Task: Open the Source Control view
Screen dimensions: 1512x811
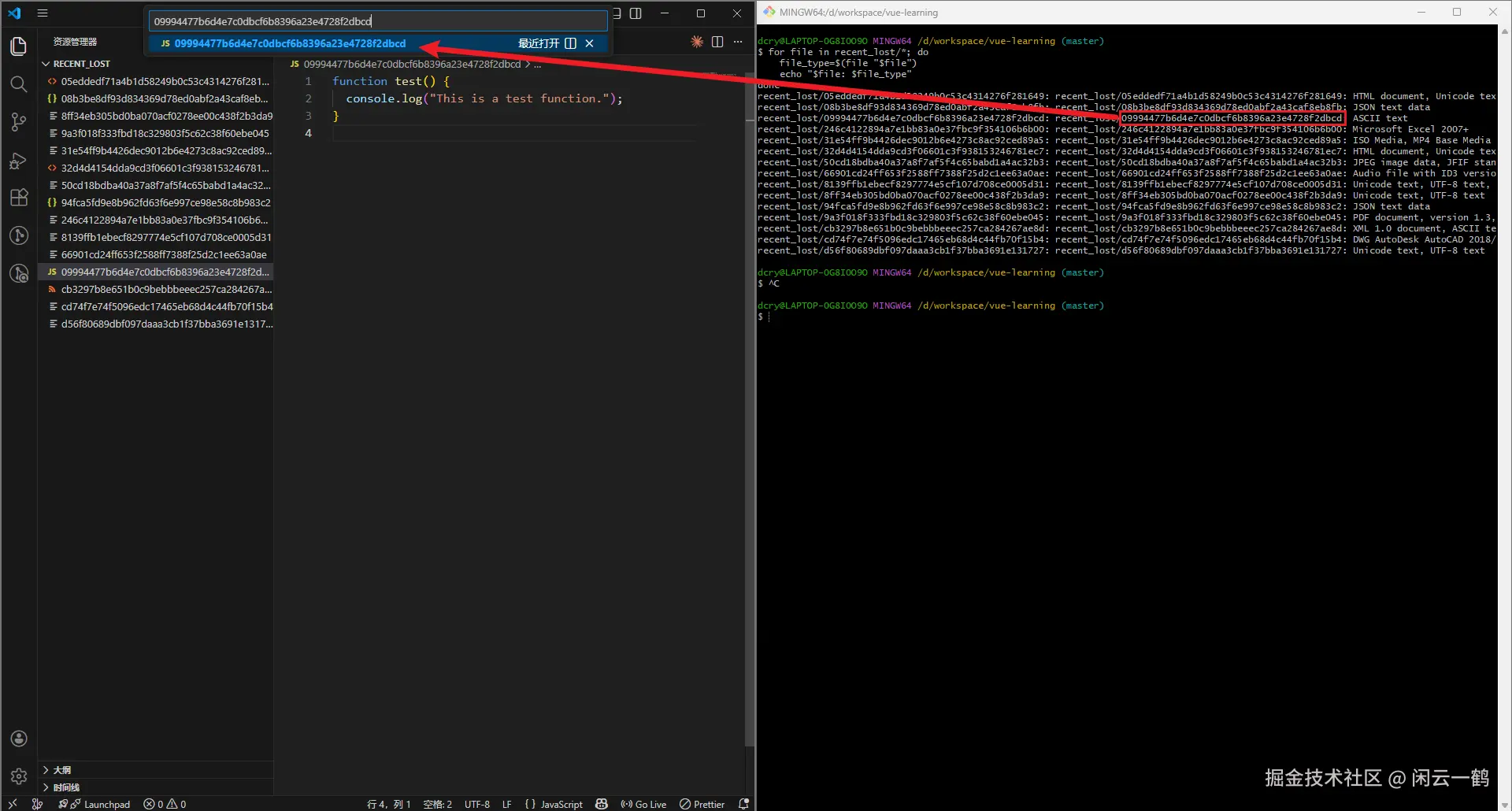Action: (19, 122)
